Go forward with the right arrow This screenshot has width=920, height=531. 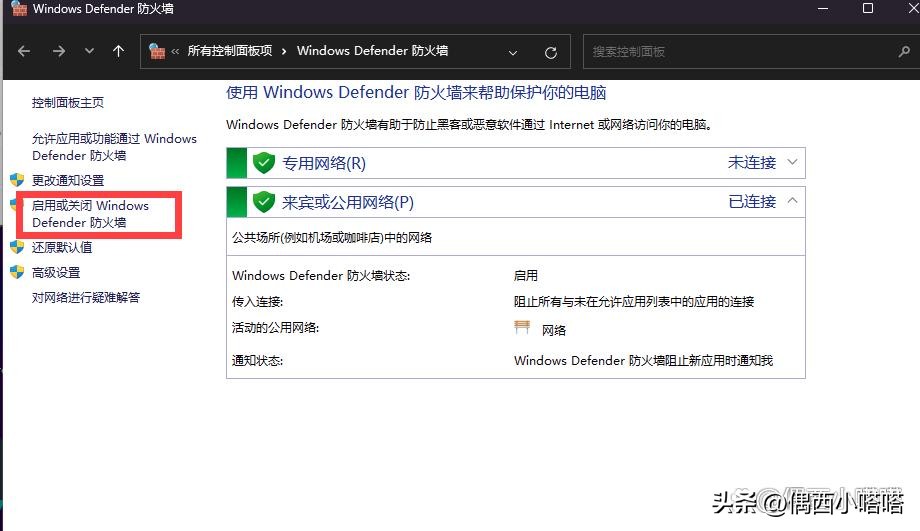[x=59, y=52]
